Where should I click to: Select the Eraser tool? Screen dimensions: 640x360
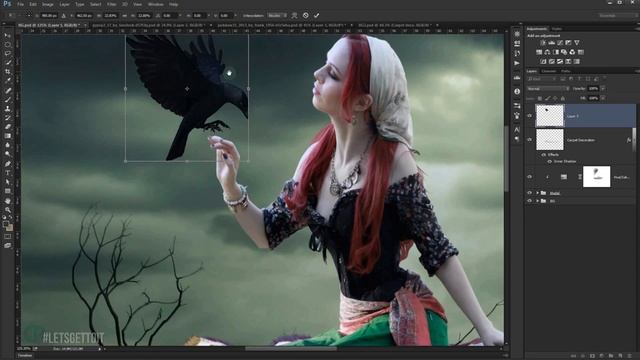click(8, 127)
